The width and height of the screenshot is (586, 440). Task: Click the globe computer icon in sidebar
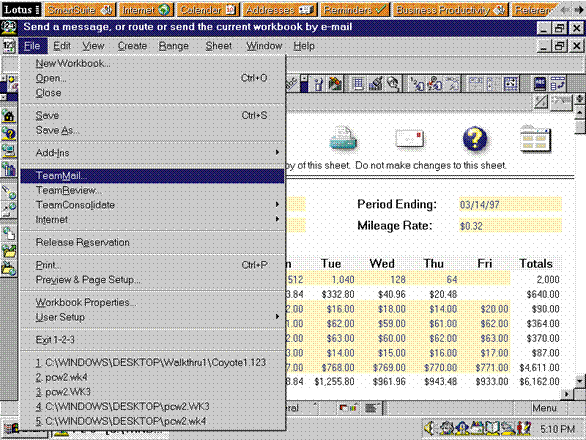9,151
